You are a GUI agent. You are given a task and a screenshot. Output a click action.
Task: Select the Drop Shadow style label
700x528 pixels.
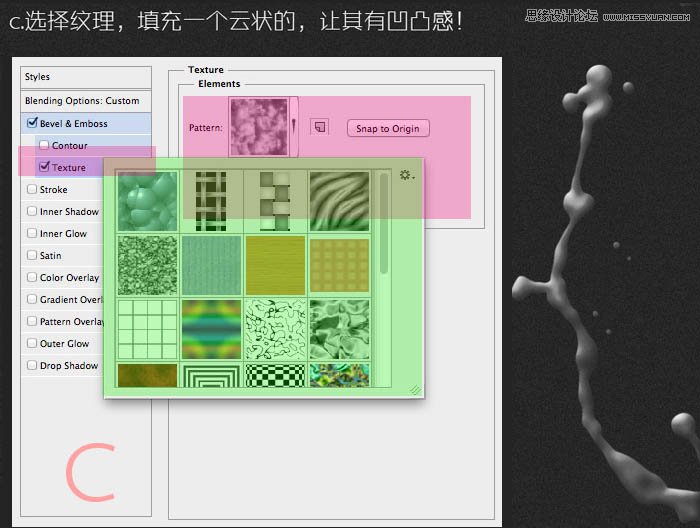(x=69, y=366)
